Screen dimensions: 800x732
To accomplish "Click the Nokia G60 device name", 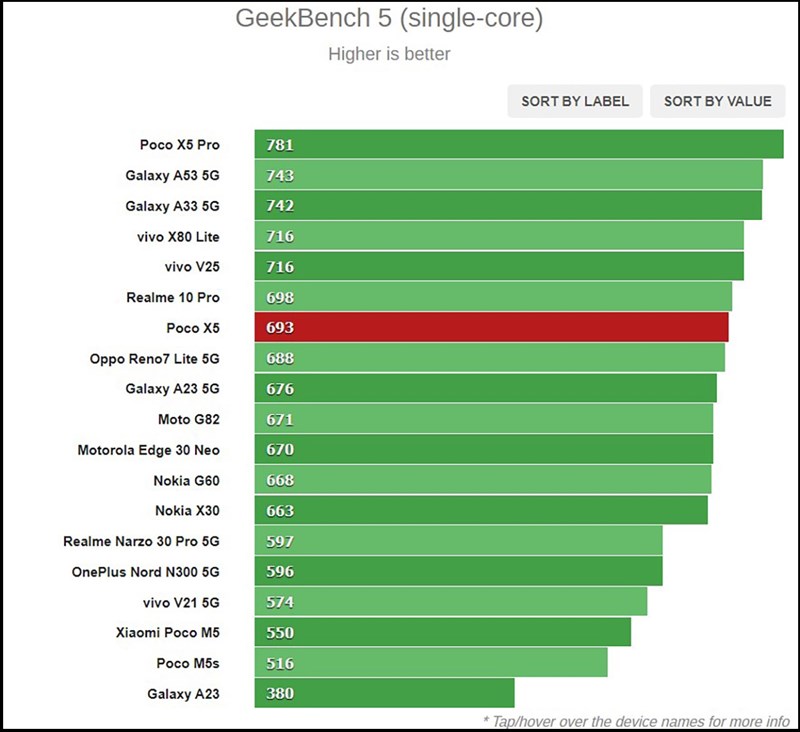I will [x=186, y=481].
